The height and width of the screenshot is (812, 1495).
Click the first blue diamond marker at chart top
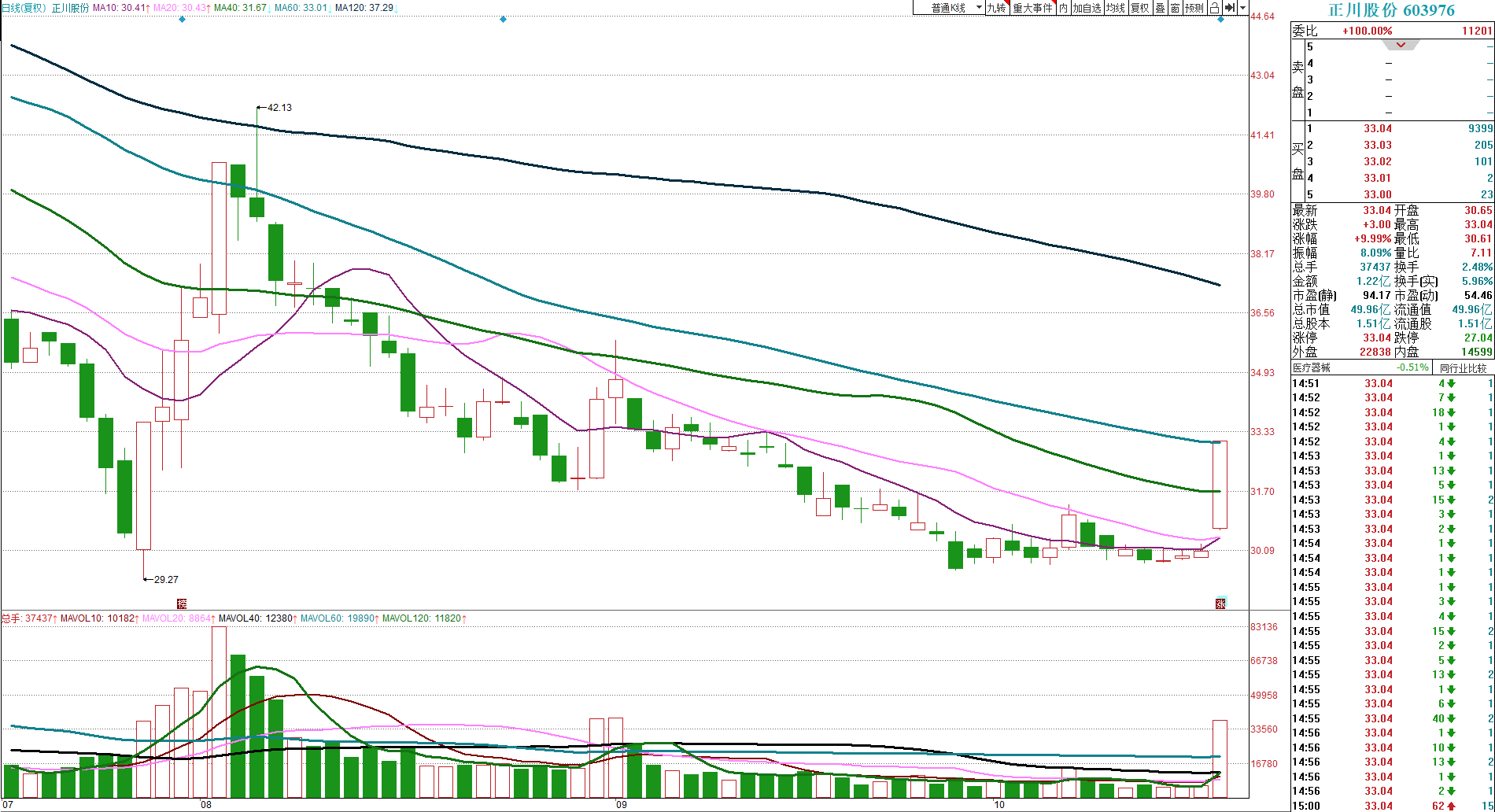pos(183,20)
